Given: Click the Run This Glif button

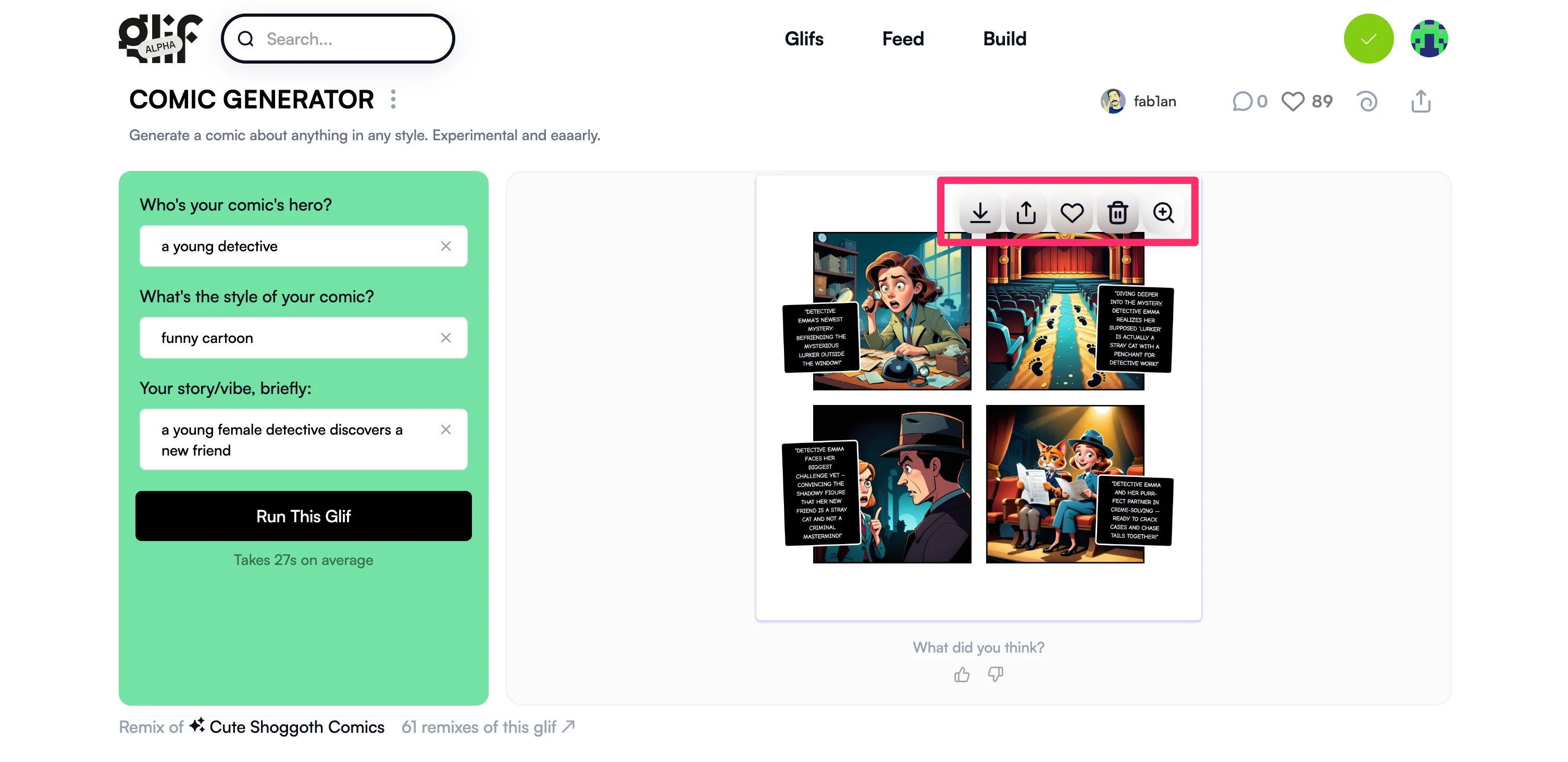Looking at the screenshot, I should [x=303, y=516].
